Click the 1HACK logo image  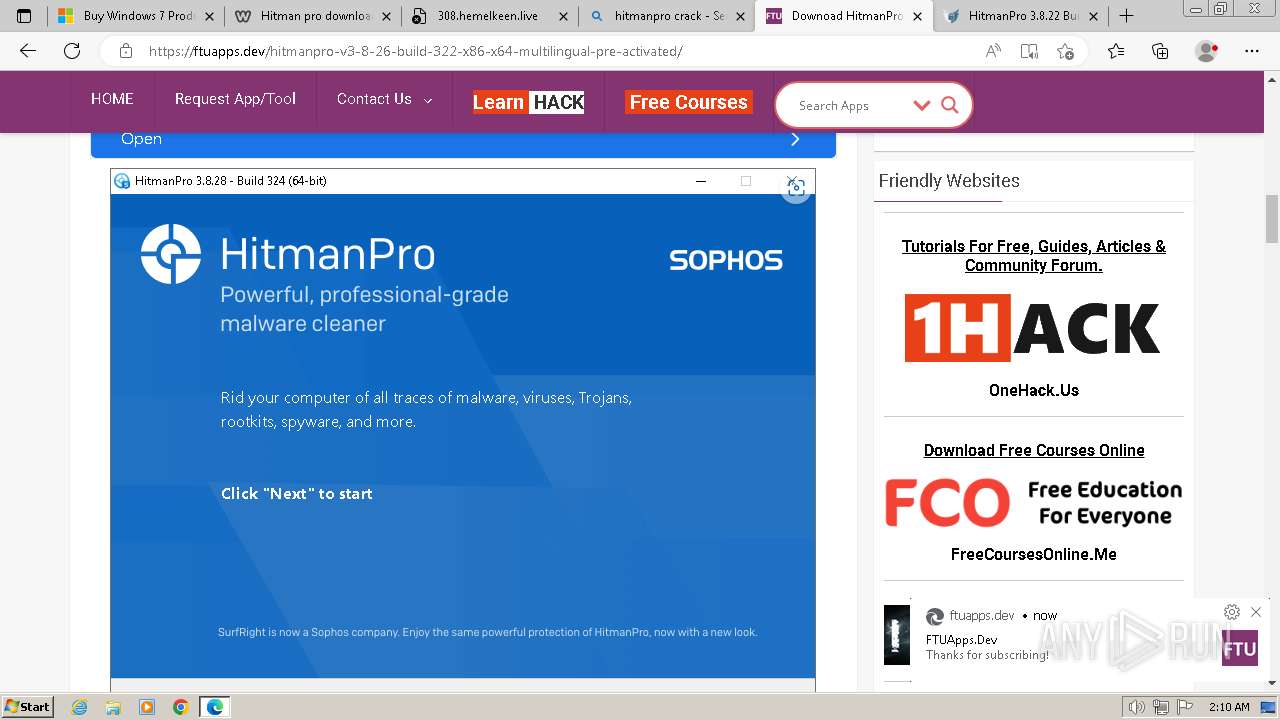click(x=1033, y=327)
